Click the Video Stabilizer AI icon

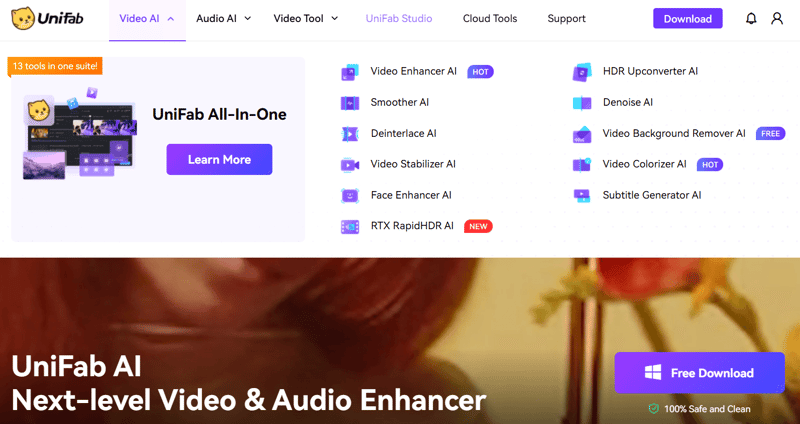tap(350, 165)
